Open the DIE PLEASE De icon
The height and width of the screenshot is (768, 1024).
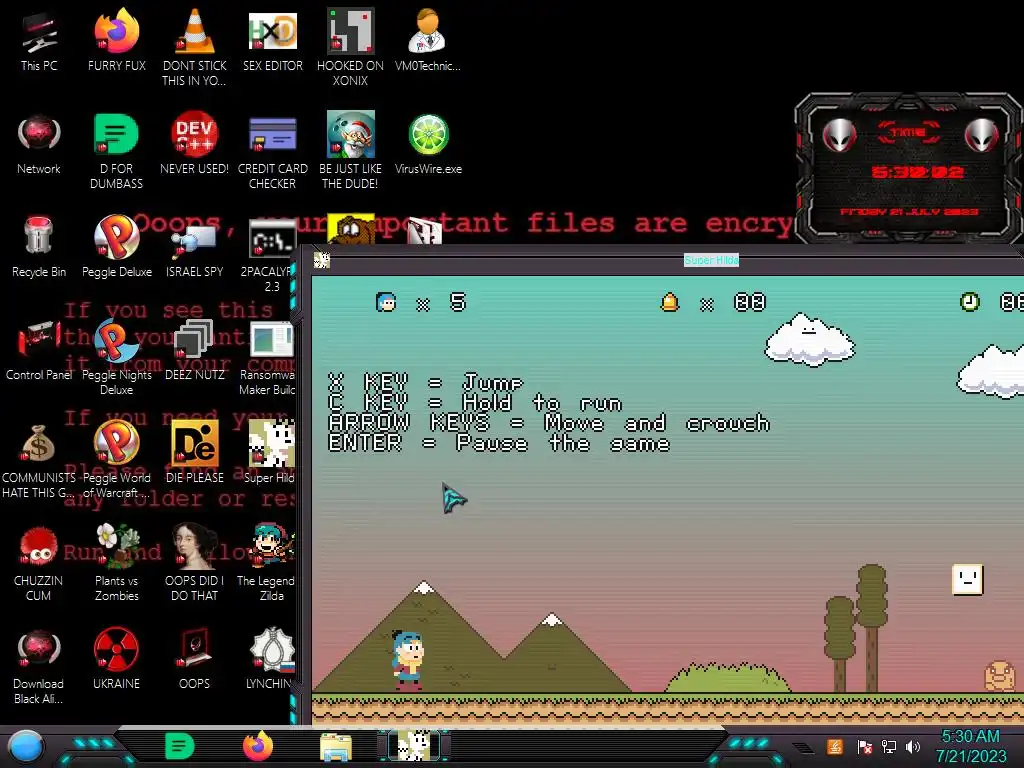[194, 453]
